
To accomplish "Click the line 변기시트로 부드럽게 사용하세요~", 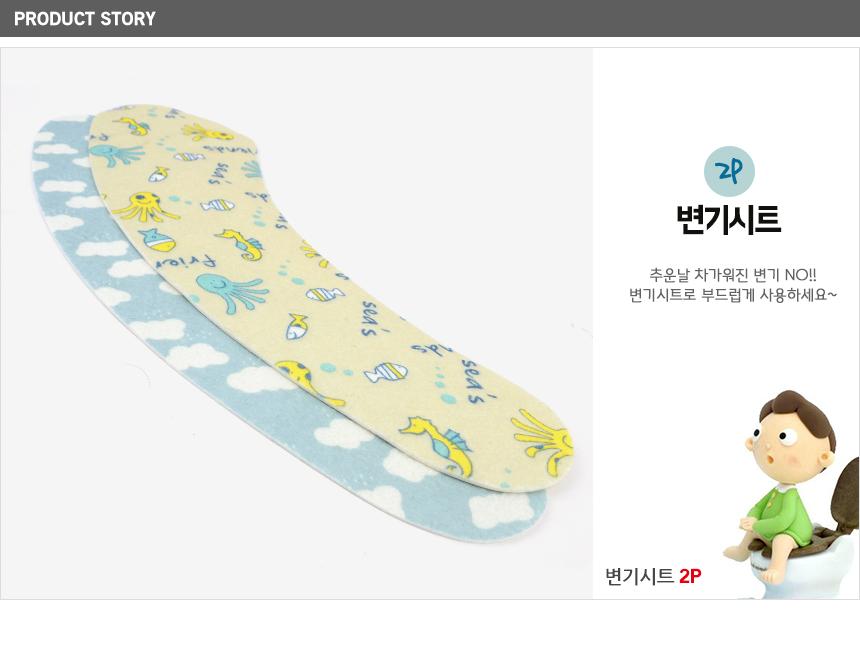I will [x=733, y=295].
